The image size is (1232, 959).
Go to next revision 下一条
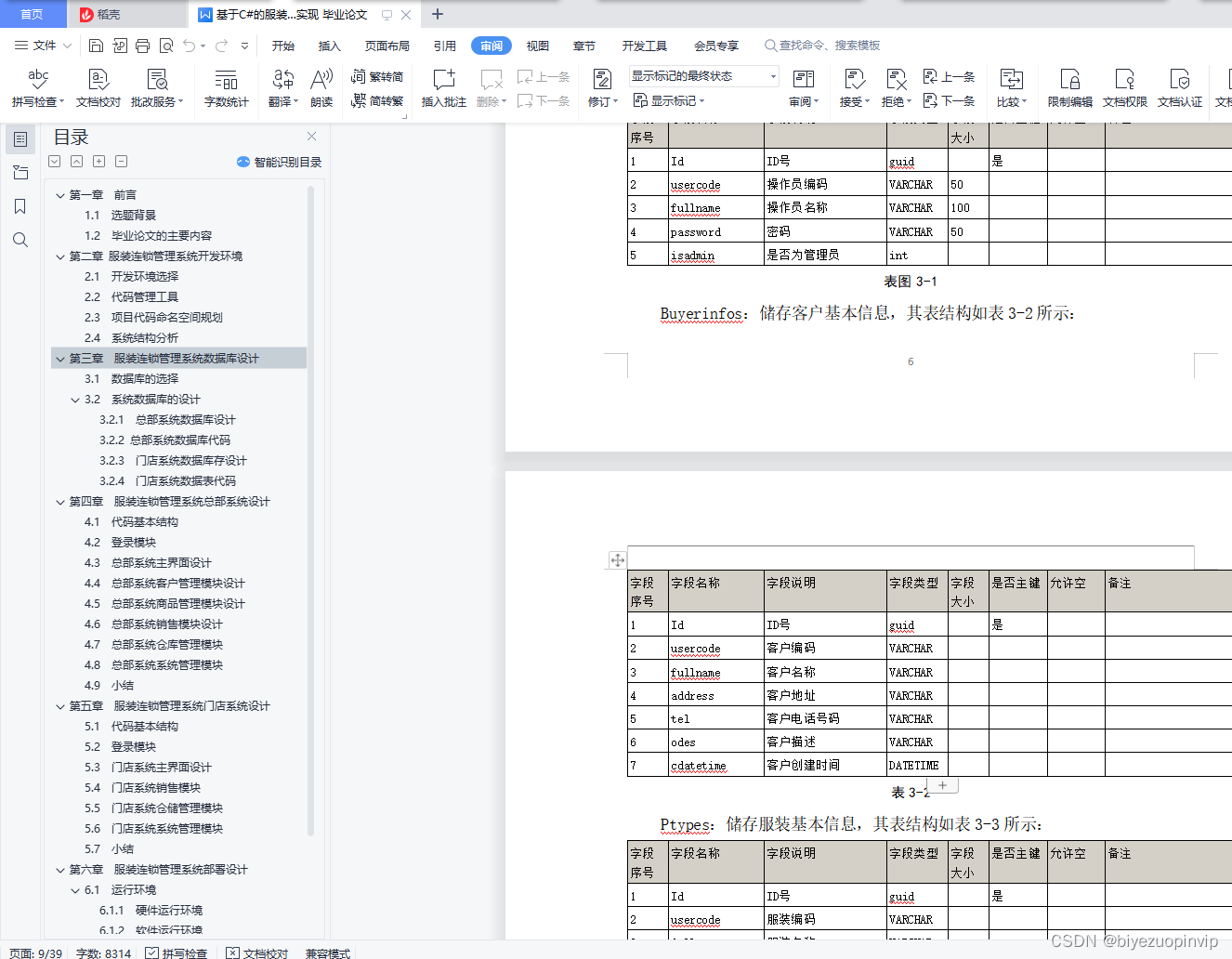pos(950,100)
